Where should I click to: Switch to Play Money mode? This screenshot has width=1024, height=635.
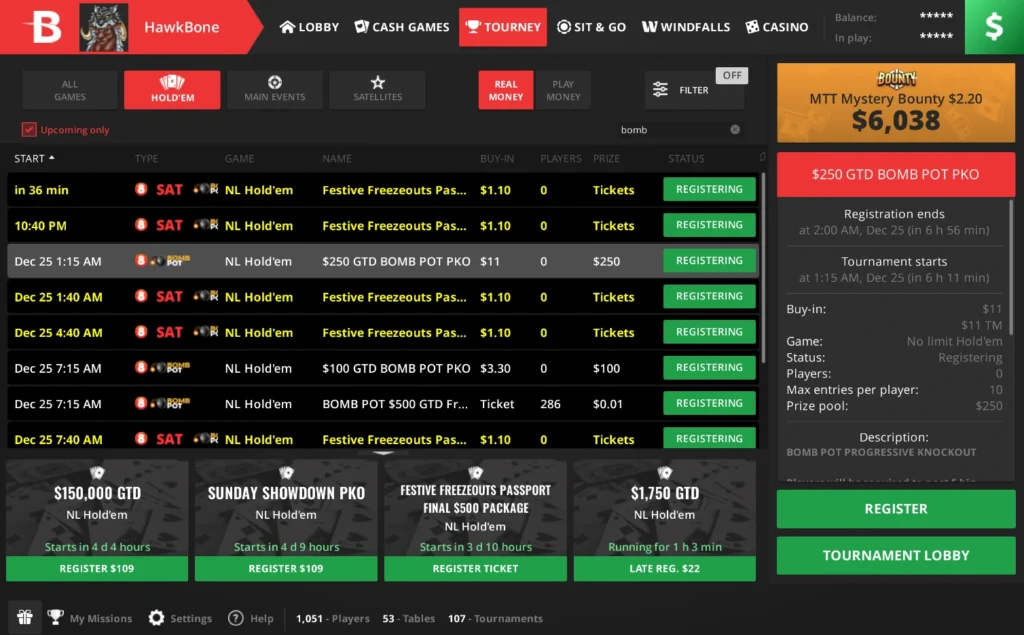(x=563, y=89)
